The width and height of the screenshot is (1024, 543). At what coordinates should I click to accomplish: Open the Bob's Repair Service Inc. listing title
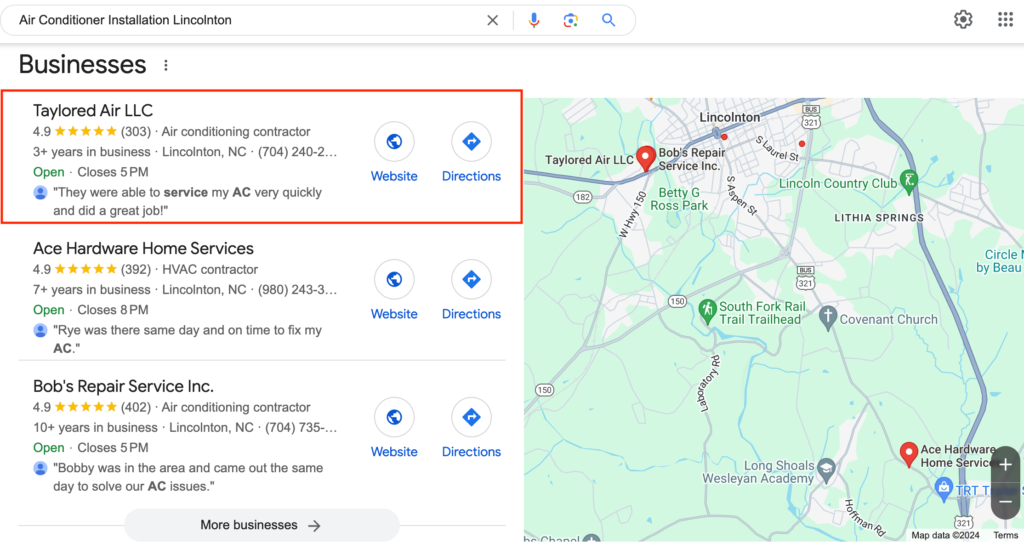123,386
